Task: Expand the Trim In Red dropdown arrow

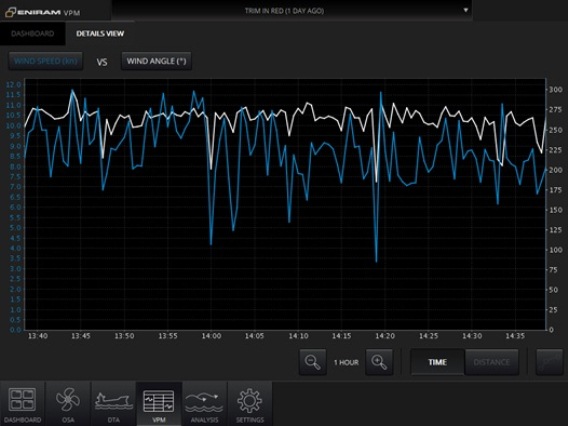Action: tap(466, 10)
